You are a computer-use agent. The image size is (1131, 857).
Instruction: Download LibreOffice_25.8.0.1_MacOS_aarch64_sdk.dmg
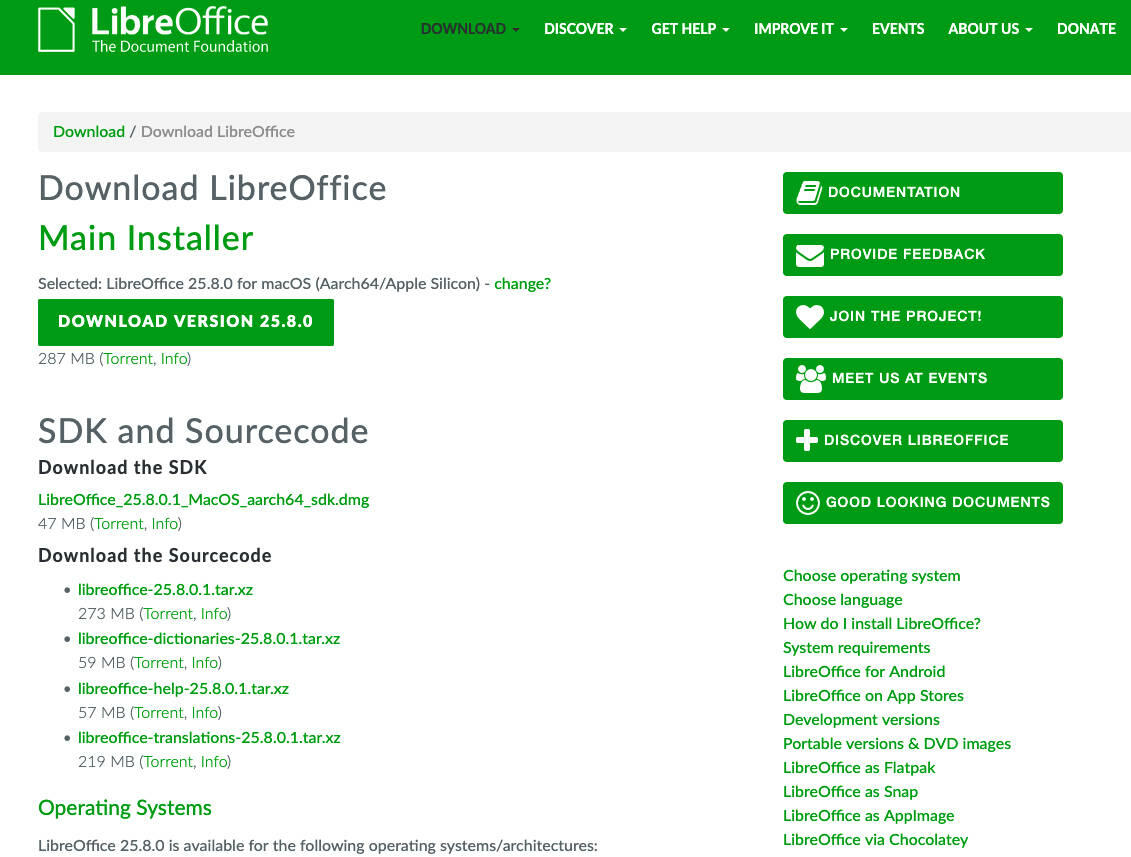click(203, 499)
